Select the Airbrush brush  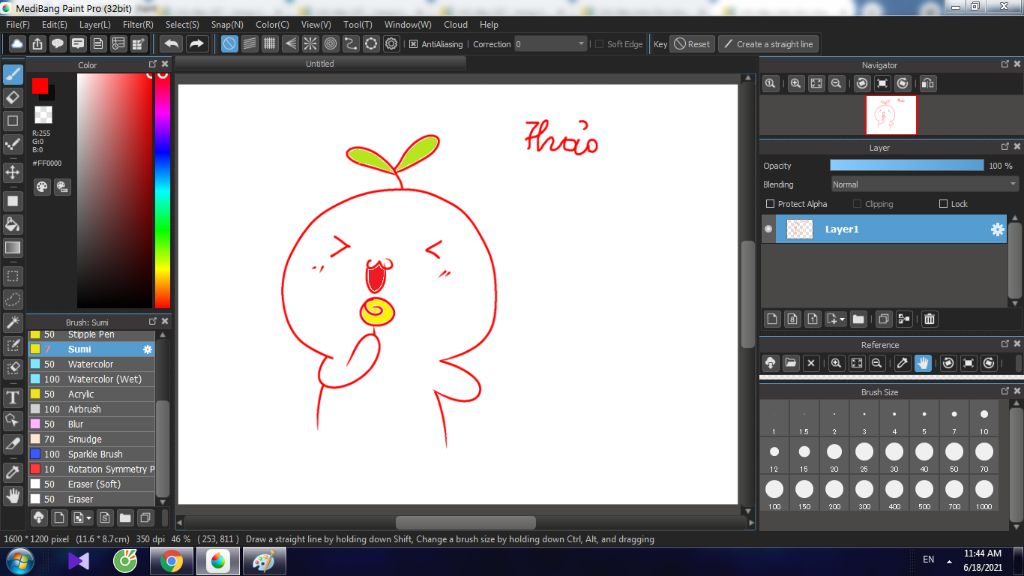coord(91,409)
